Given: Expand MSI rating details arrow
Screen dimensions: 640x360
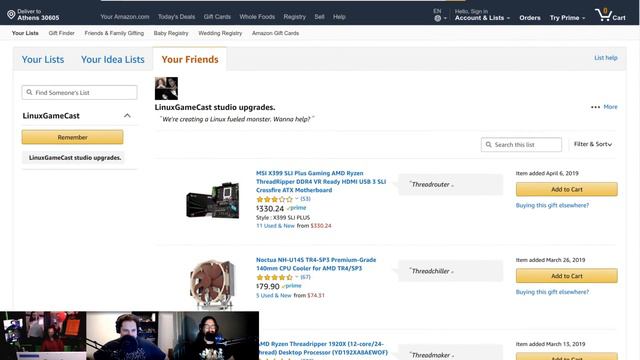Looking at the screenshot, I should 297,199.
